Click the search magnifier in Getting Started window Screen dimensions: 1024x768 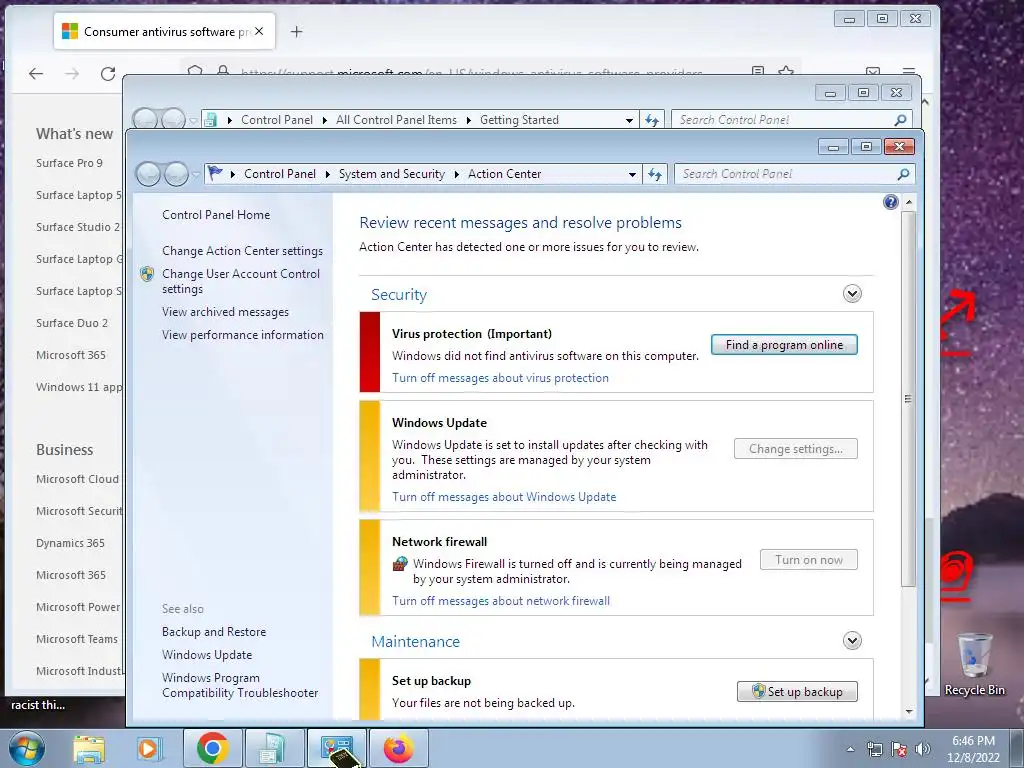pos(901,120)
